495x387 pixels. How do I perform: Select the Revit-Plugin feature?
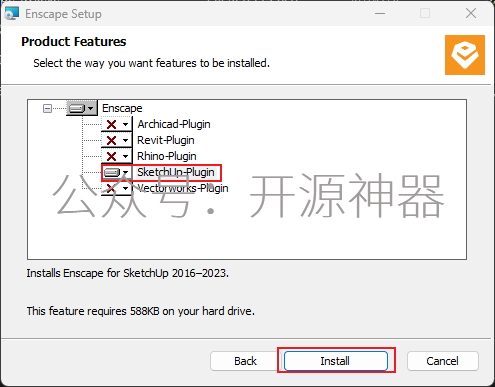pos(166,140)
